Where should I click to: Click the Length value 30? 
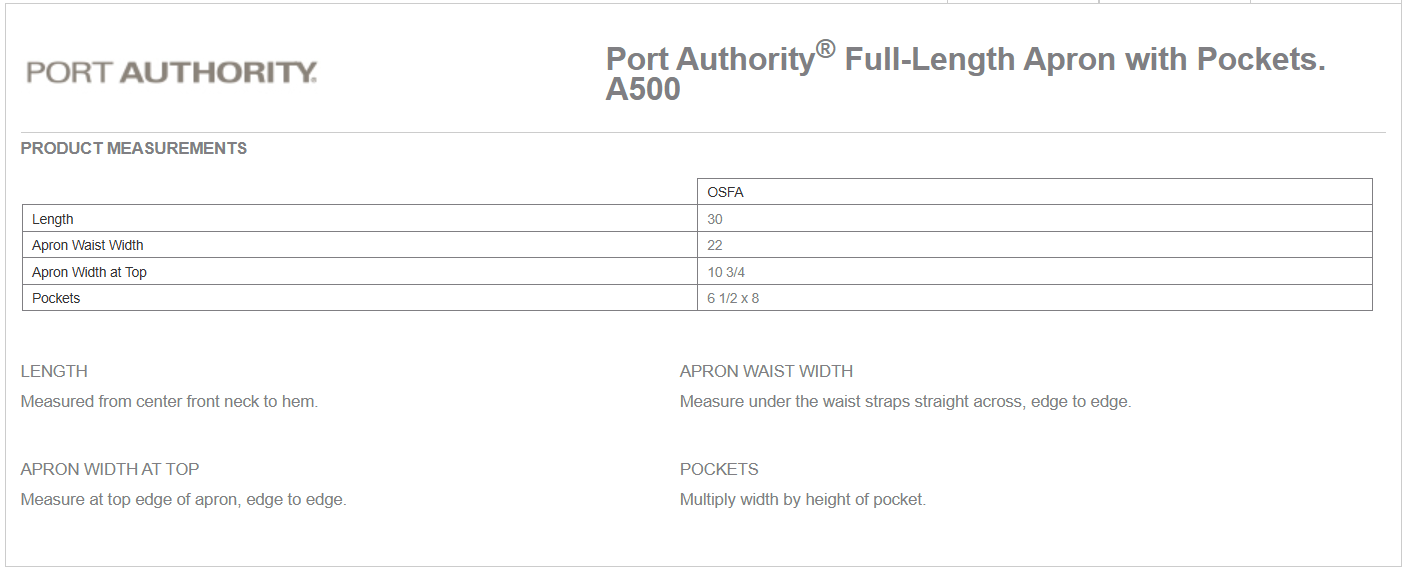[x=715, y=219]
